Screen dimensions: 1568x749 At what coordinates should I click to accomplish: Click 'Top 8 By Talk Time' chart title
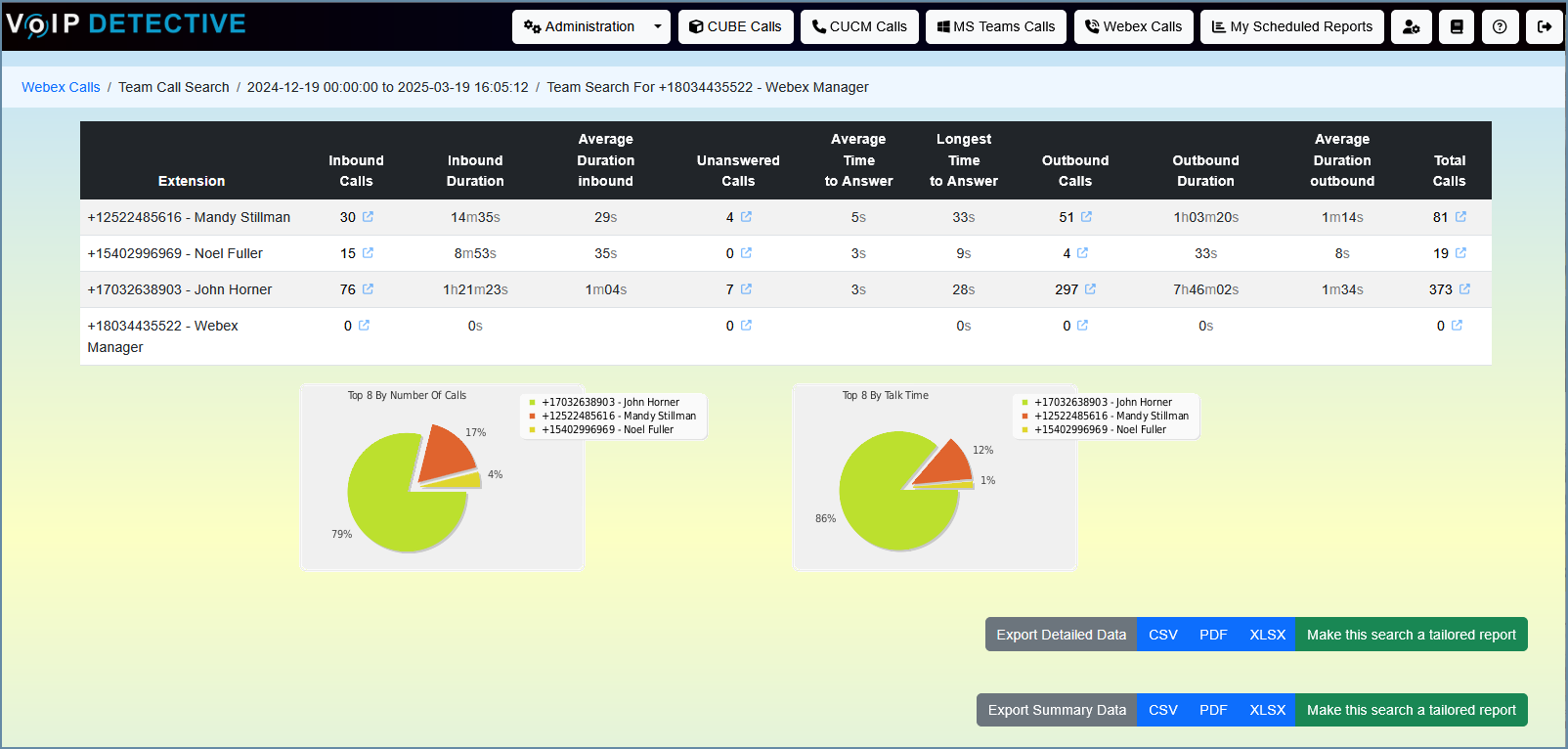tap(886, 395)
